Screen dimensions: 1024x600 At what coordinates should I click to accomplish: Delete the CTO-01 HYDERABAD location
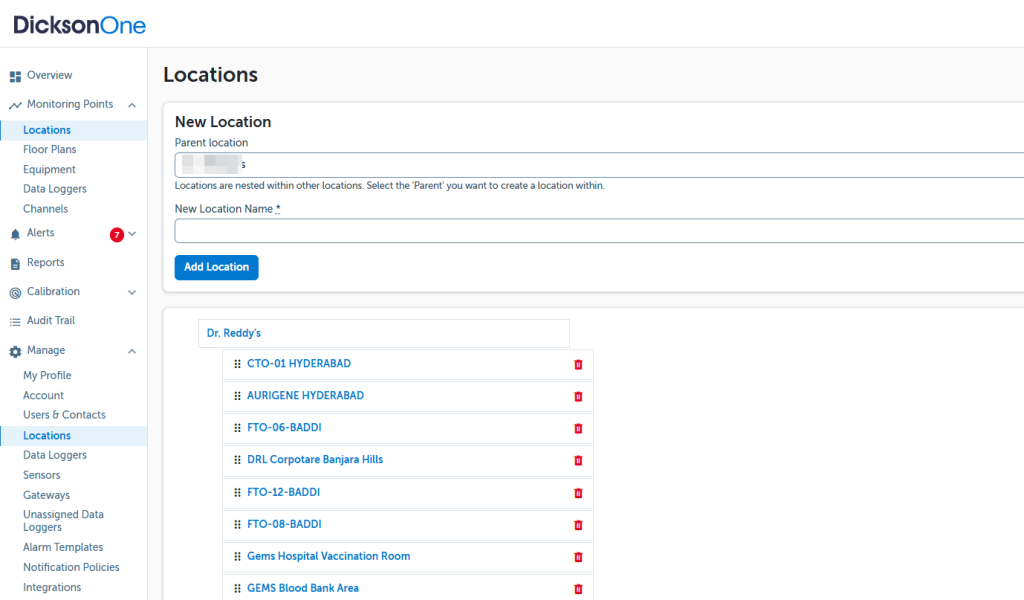578,365
